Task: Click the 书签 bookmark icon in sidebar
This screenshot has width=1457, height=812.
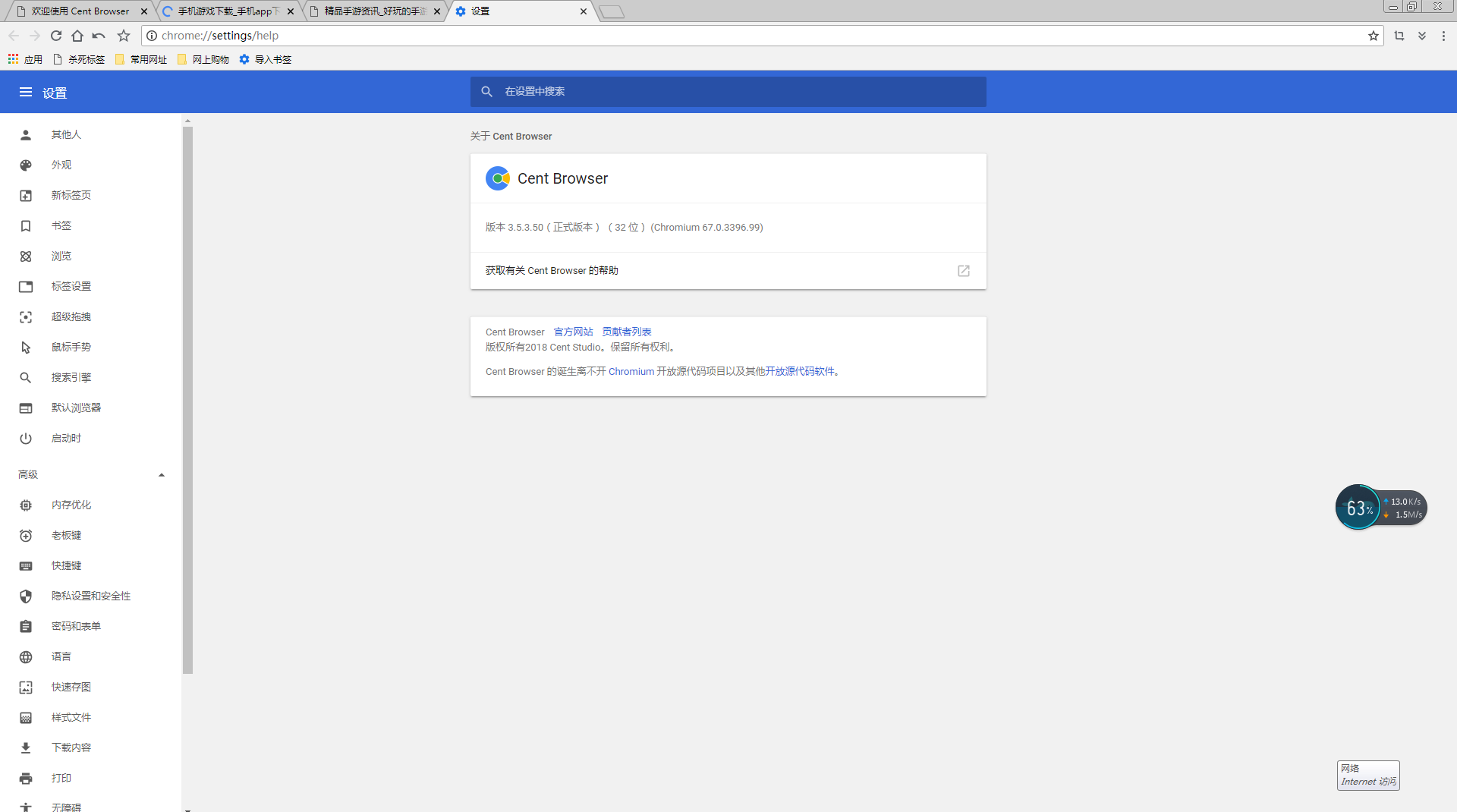Action: [x=26, y=225]
